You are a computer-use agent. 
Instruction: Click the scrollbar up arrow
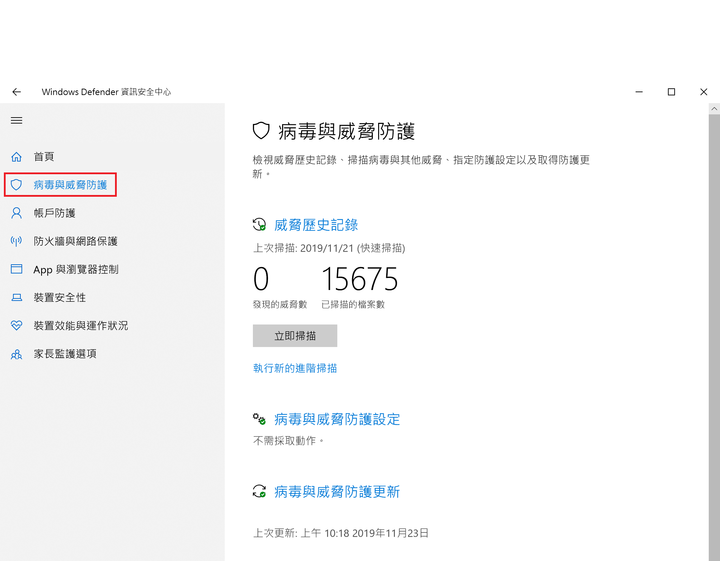pyautogui.click(x=714, y=109)
